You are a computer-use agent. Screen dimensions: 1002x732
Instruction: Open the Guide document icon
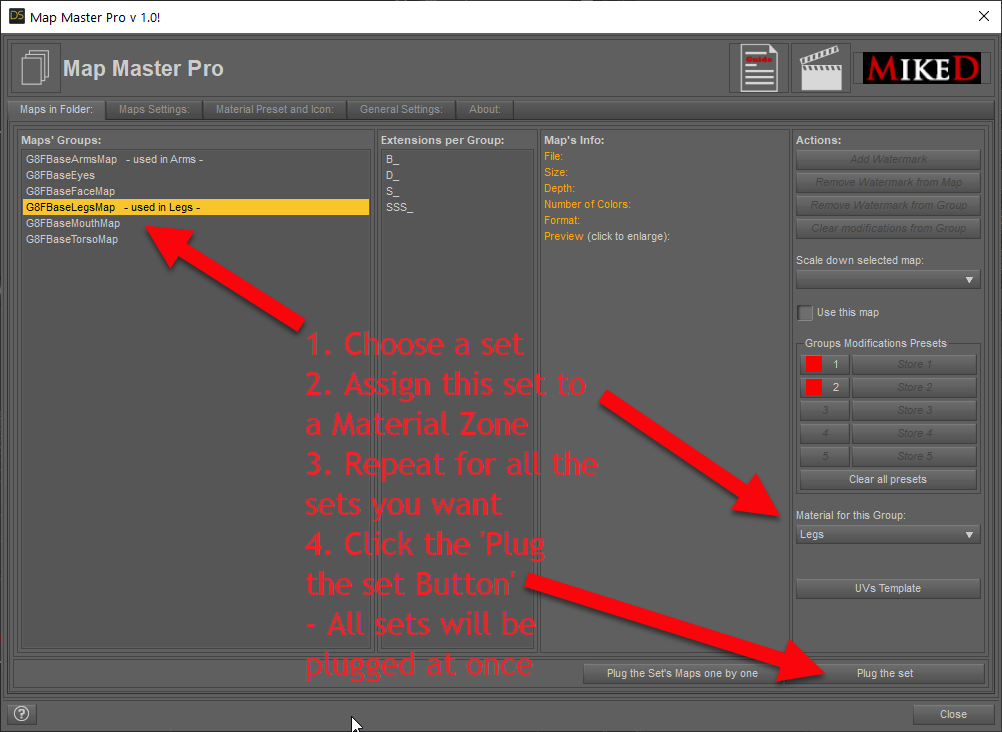[759, 68]
